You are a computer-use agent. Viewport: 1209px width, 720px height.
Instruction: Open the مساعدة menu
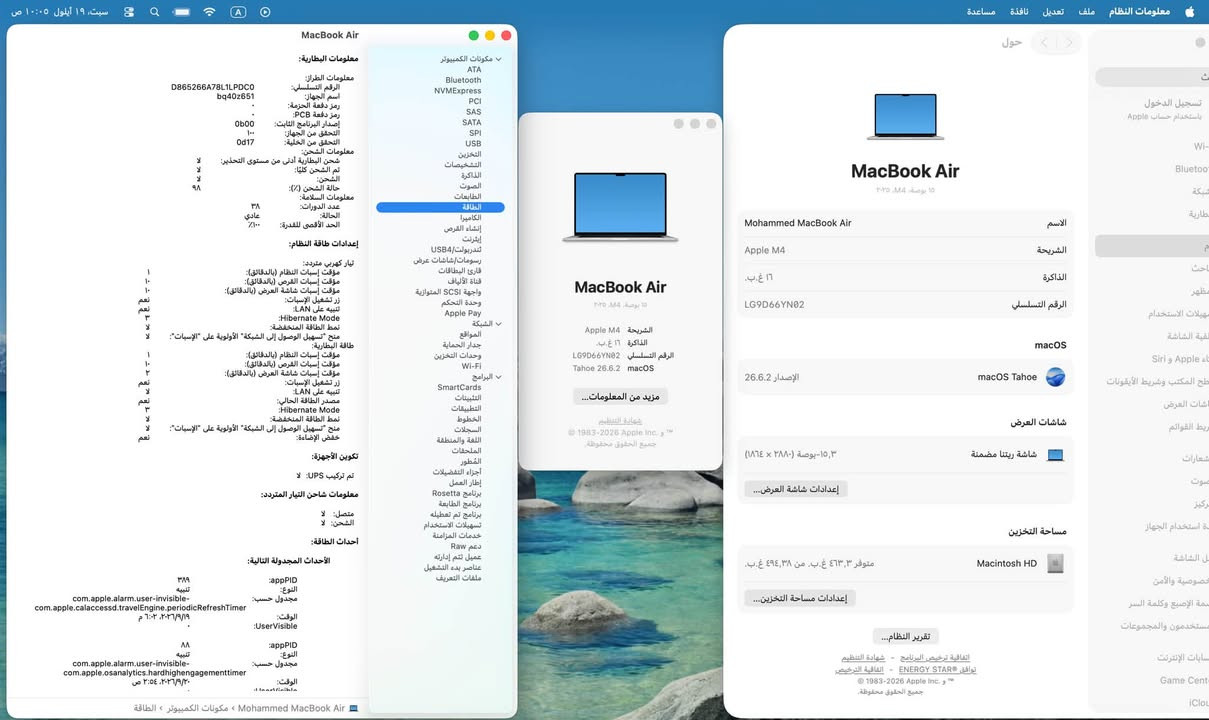981,11
